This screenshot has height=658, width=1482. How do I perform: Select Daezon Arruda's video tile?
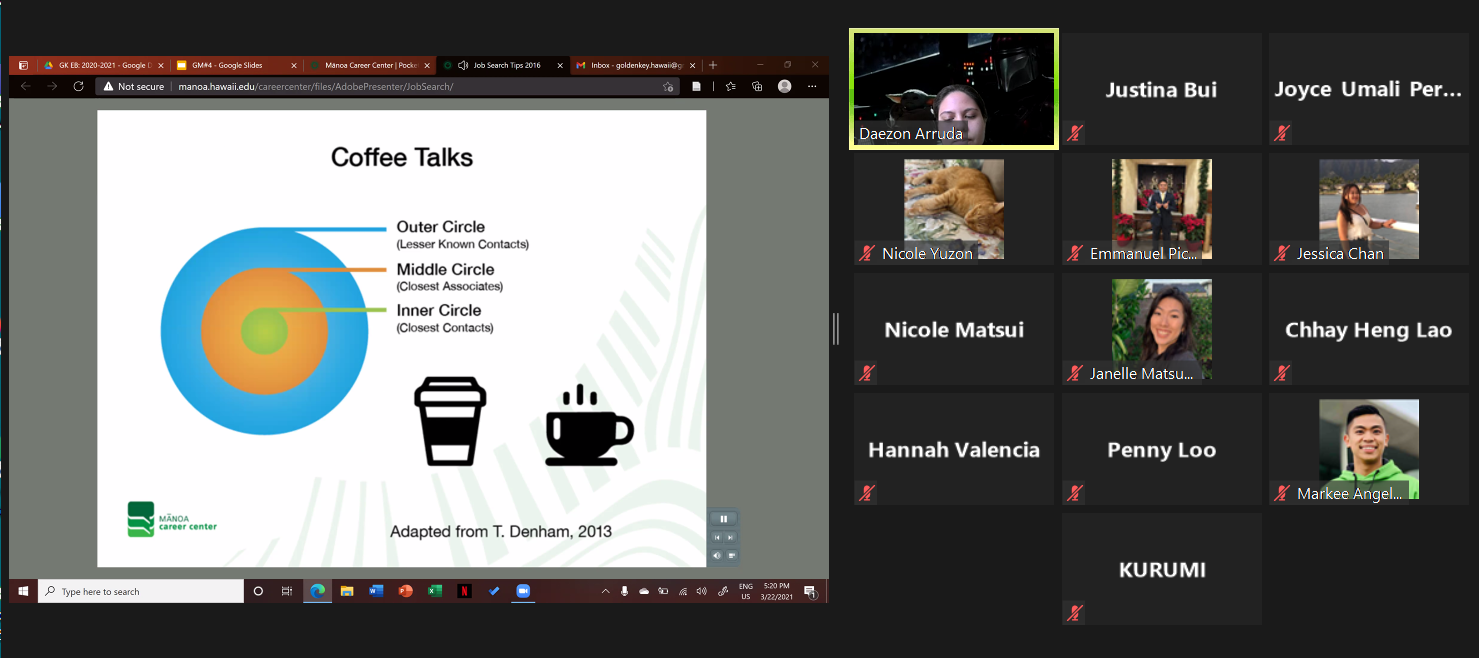(x=953, y=89)
